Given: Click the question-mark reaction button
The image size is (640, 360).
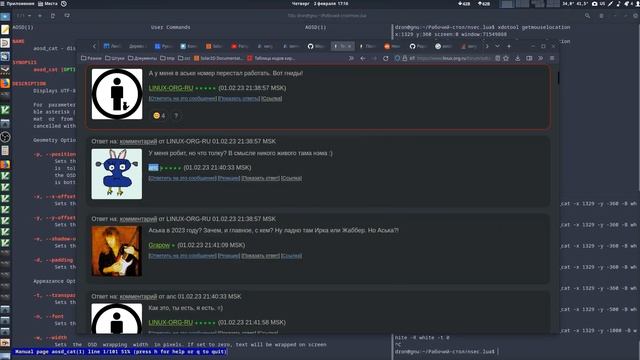Looking at the screenshot, I should [x=176, y=116].
